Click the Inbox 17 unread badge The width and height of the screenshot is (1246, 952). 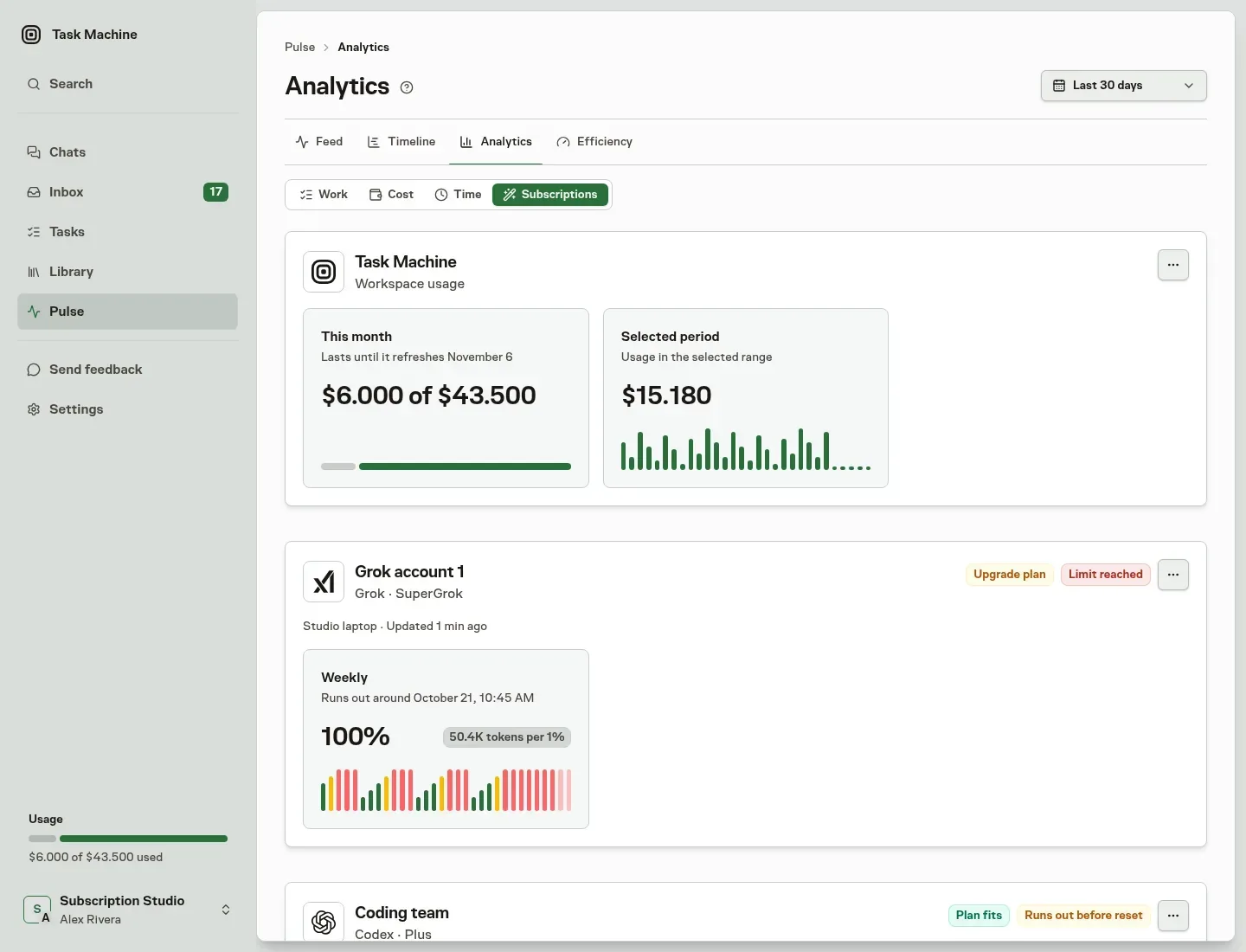pyautogui.click(x=215, y=192)
